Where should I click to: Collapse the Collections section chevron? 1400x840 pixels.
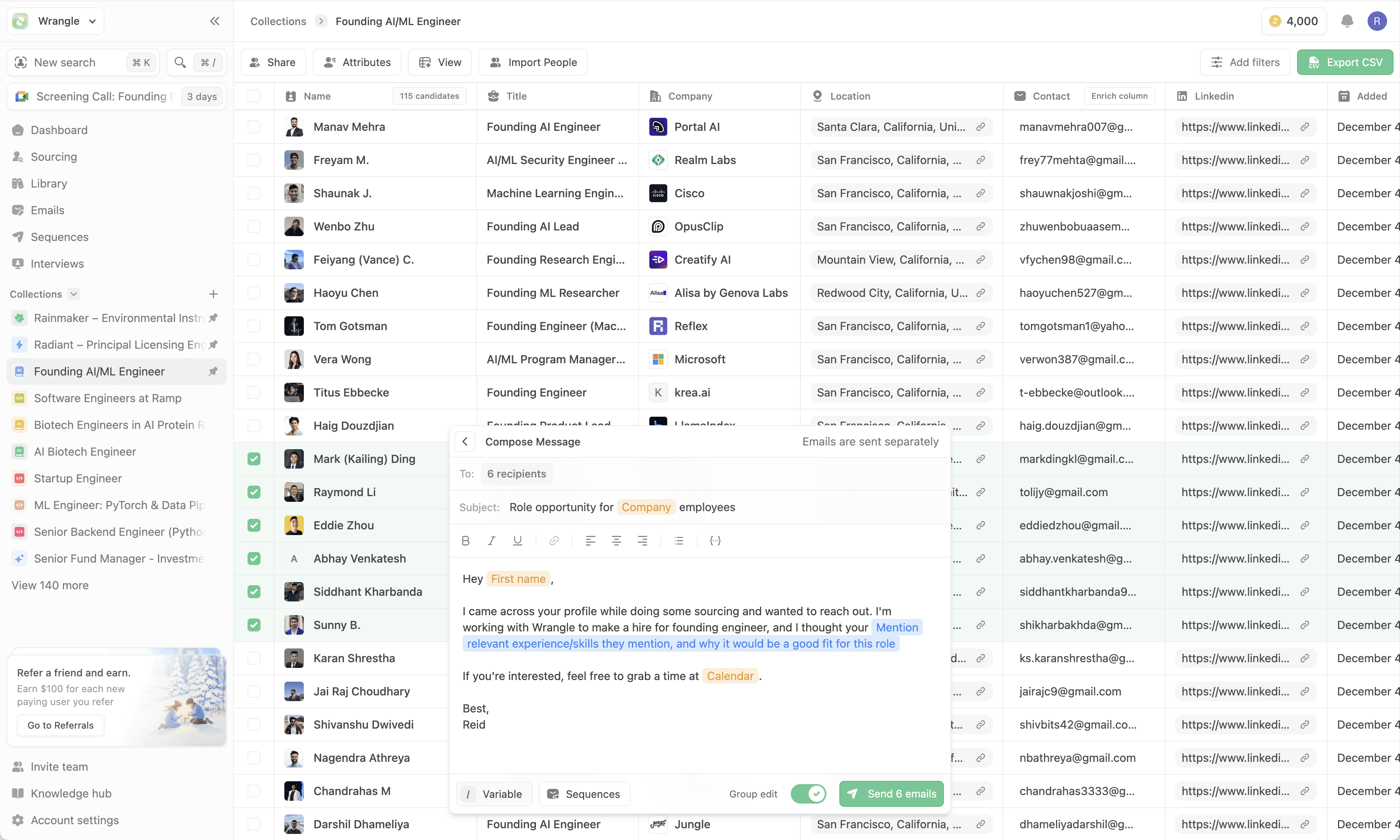point(74,294)
